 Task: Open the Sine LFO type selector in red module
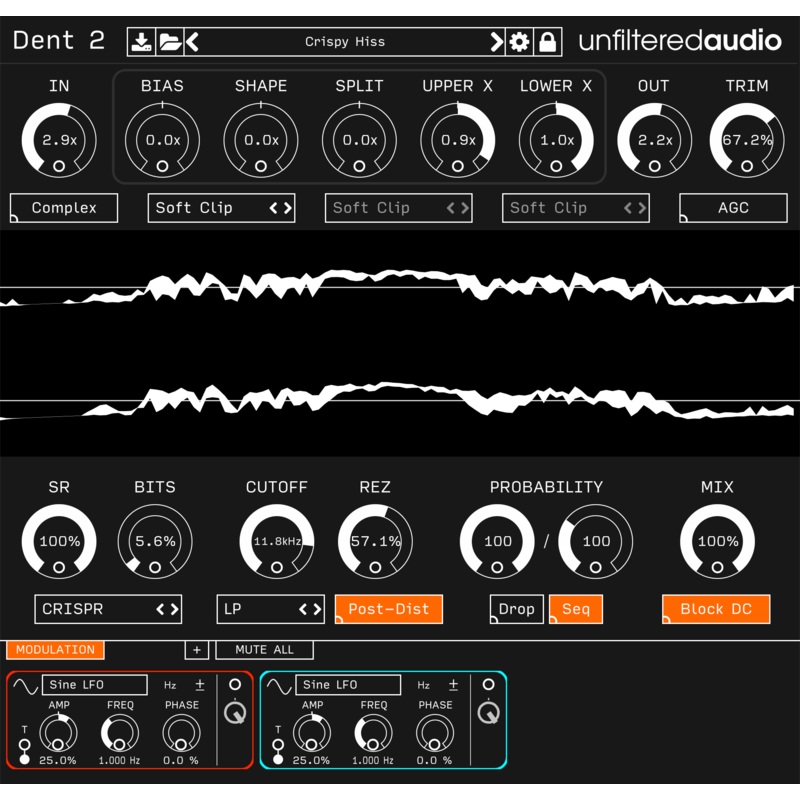point(95,685)
